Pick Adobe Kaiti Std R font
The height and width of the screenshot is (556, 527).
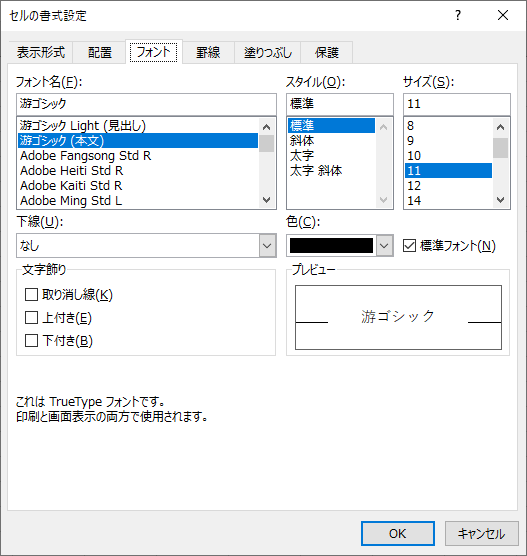click(138, 185)
